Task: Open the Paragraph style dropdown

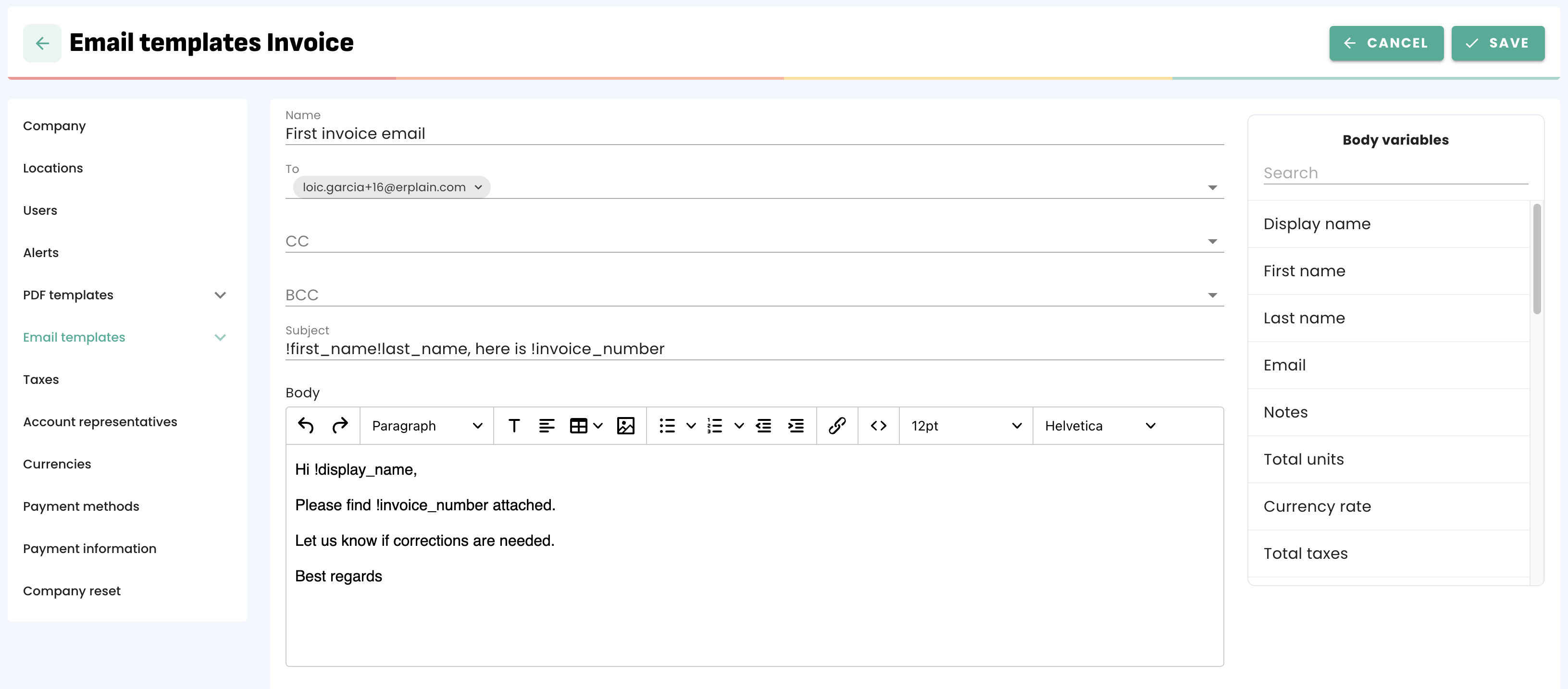Action: point(427,425)
